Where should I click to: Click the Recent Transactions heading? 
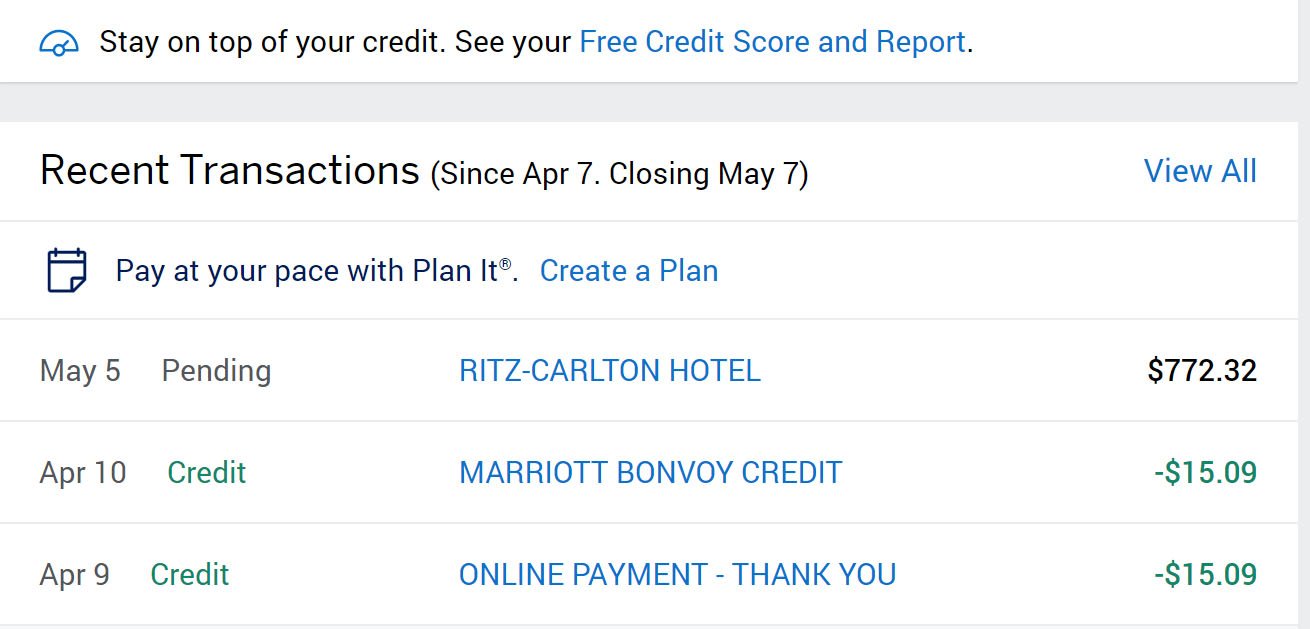pos(230,170)
